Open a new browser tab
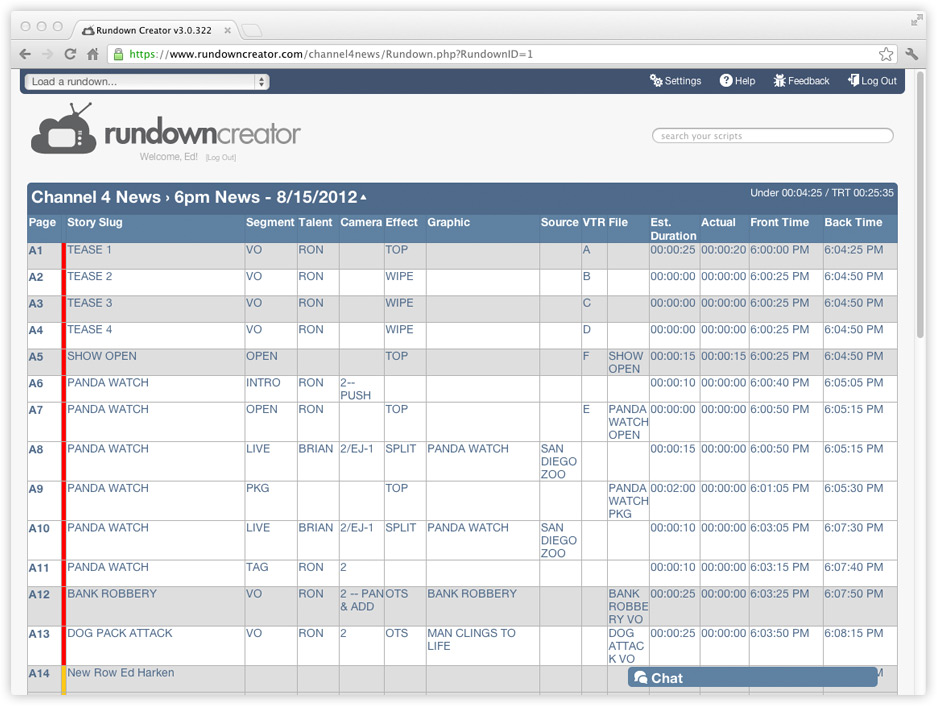The width and height of the screenshot is (937, 706). [x=252, y=30]
